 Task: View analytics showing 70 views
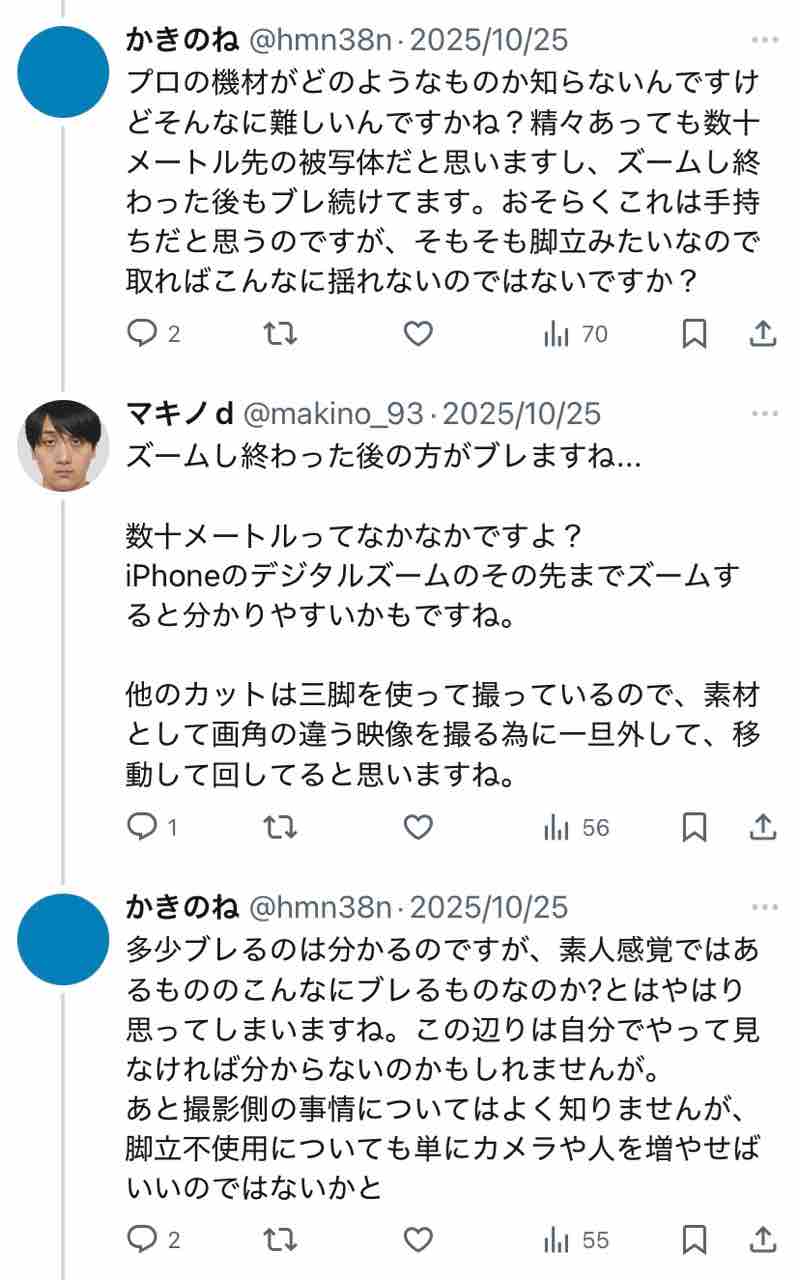click(576, 334)
